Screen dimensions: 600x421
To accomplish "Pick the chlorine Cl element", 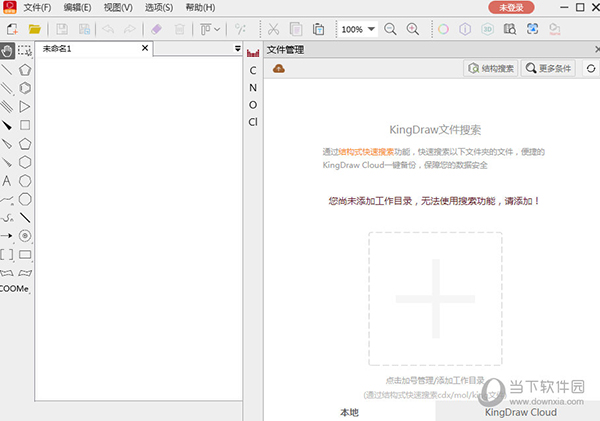I will tap(253, 122).
